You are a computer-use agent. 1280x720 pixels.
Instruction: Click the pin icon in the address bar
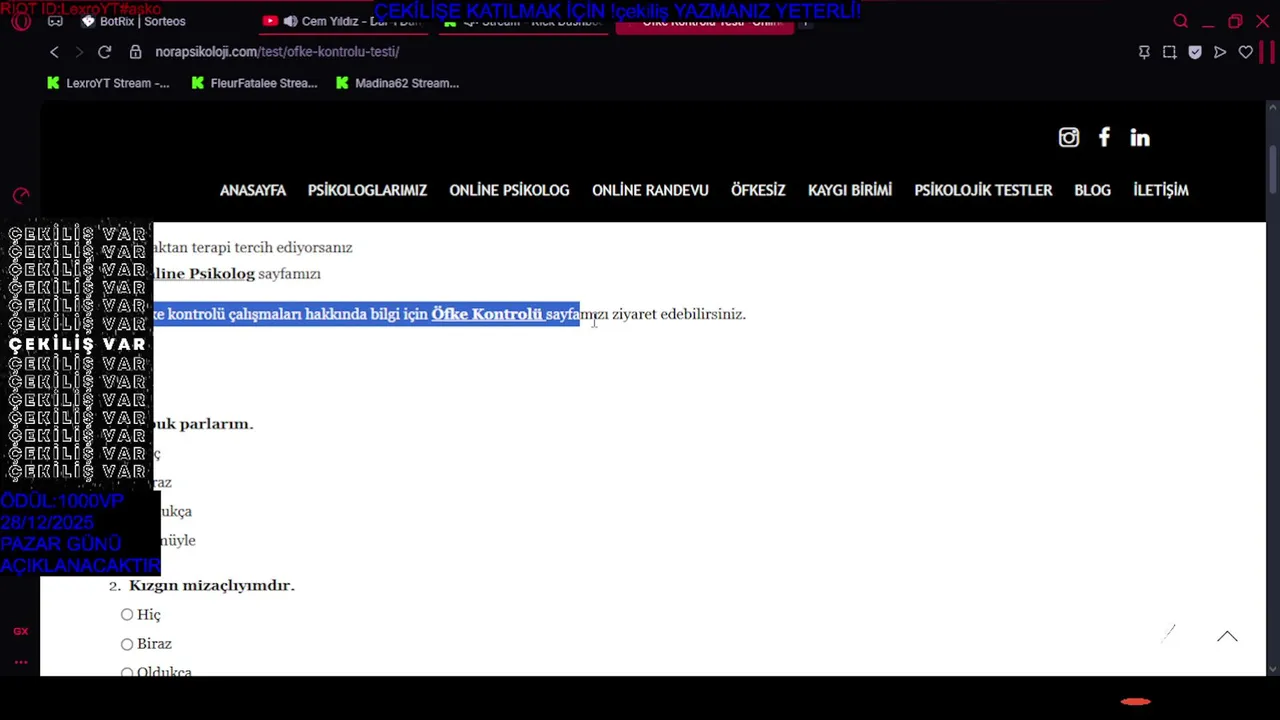(x=1144, y=52)
